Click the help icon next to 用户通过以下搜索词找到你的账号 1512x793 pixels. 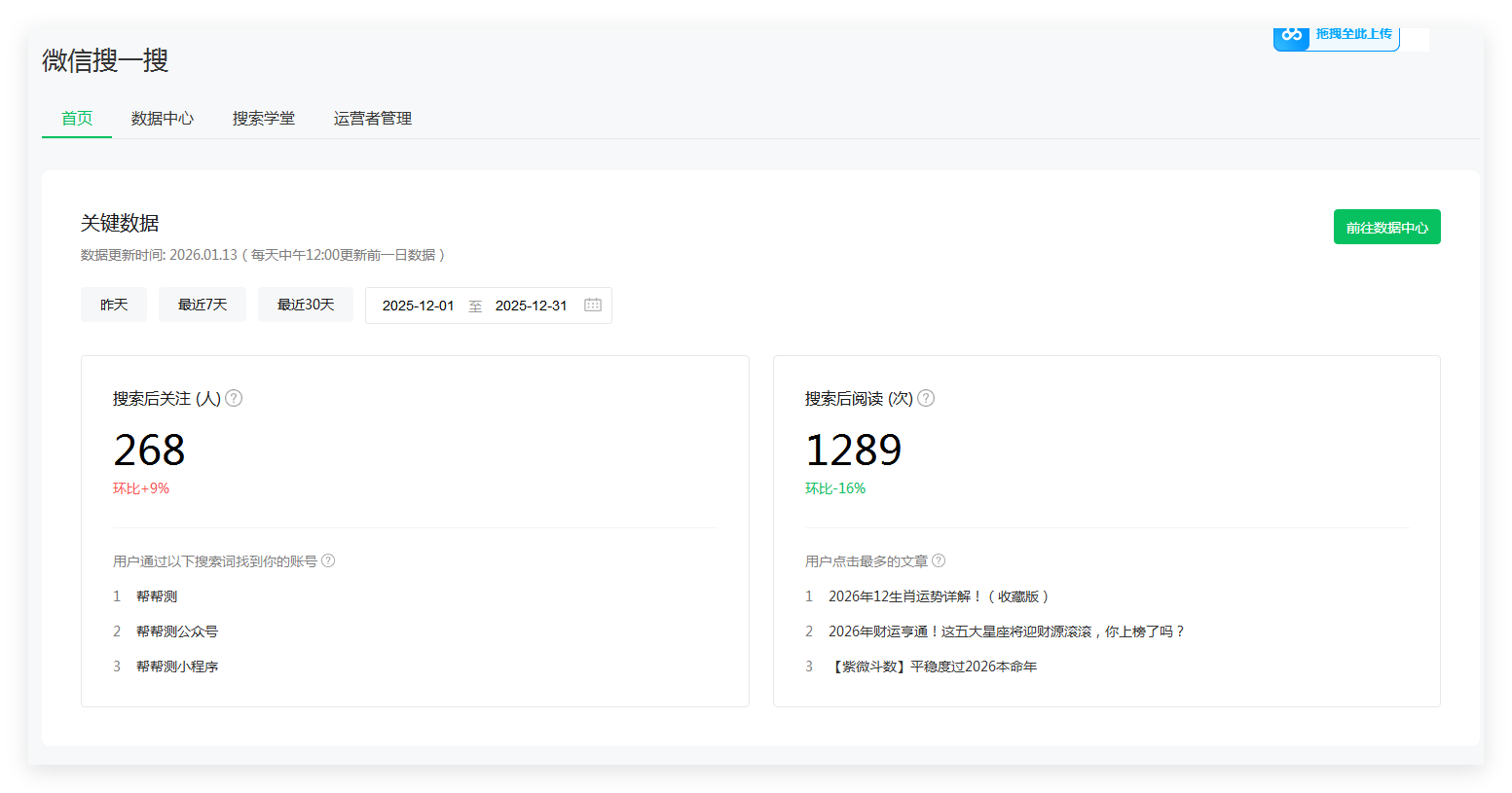[328, 560]
